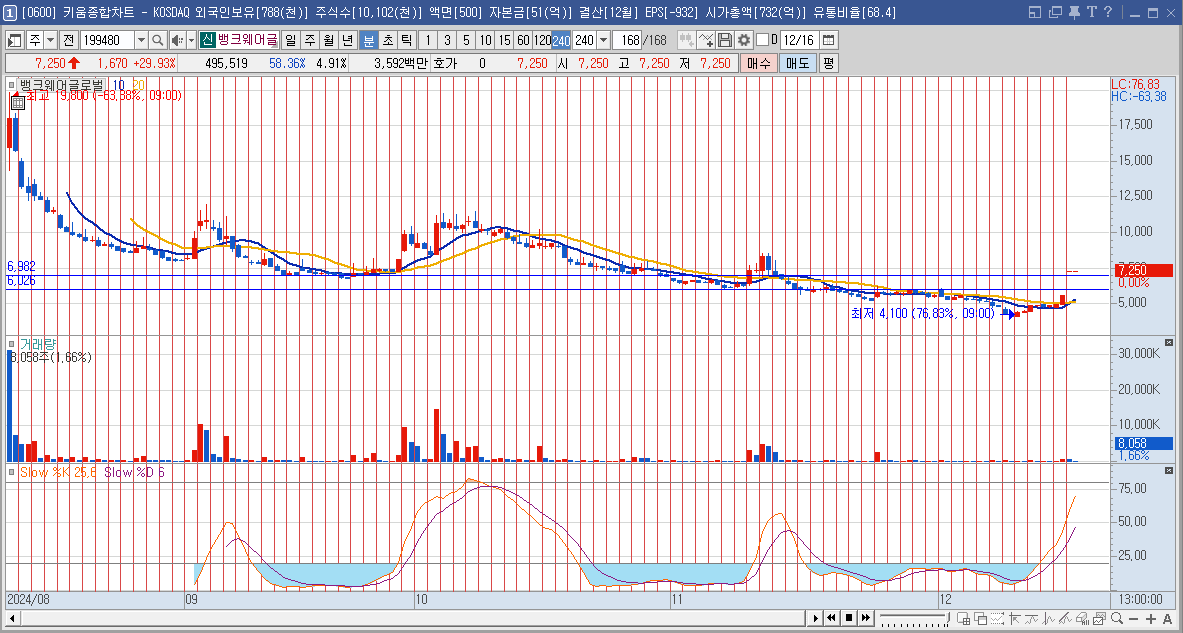The height and width of the screenshot is (633, 1183).
Task: Click the calendar grid icon on price chart
Action: point(18,104)
